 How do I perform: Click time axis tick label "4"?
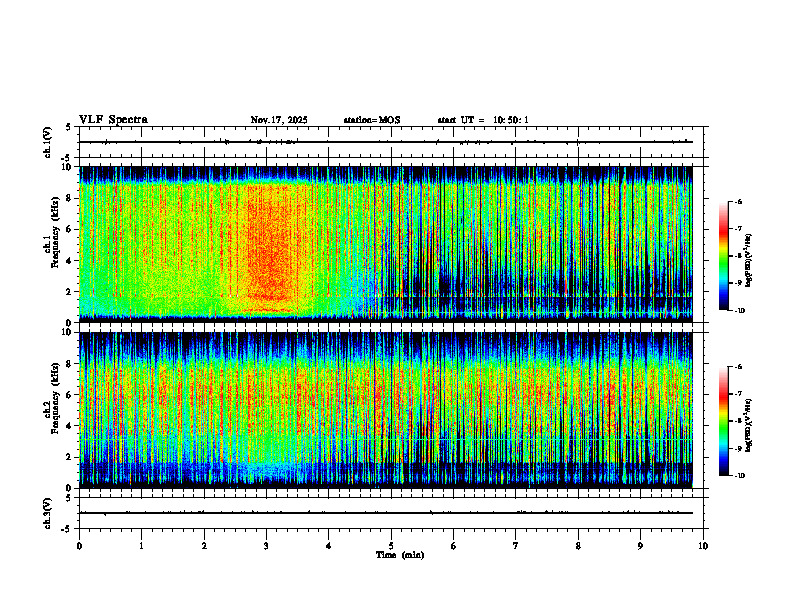pos(329,546)
